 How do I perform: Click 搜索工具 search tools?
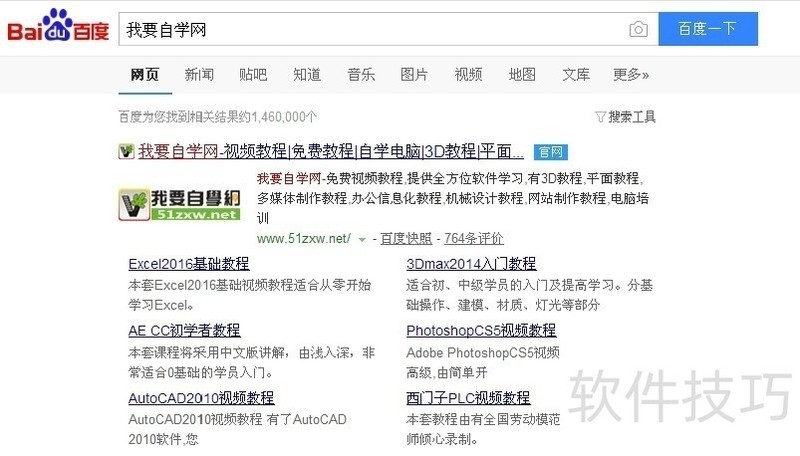[632, 117]
